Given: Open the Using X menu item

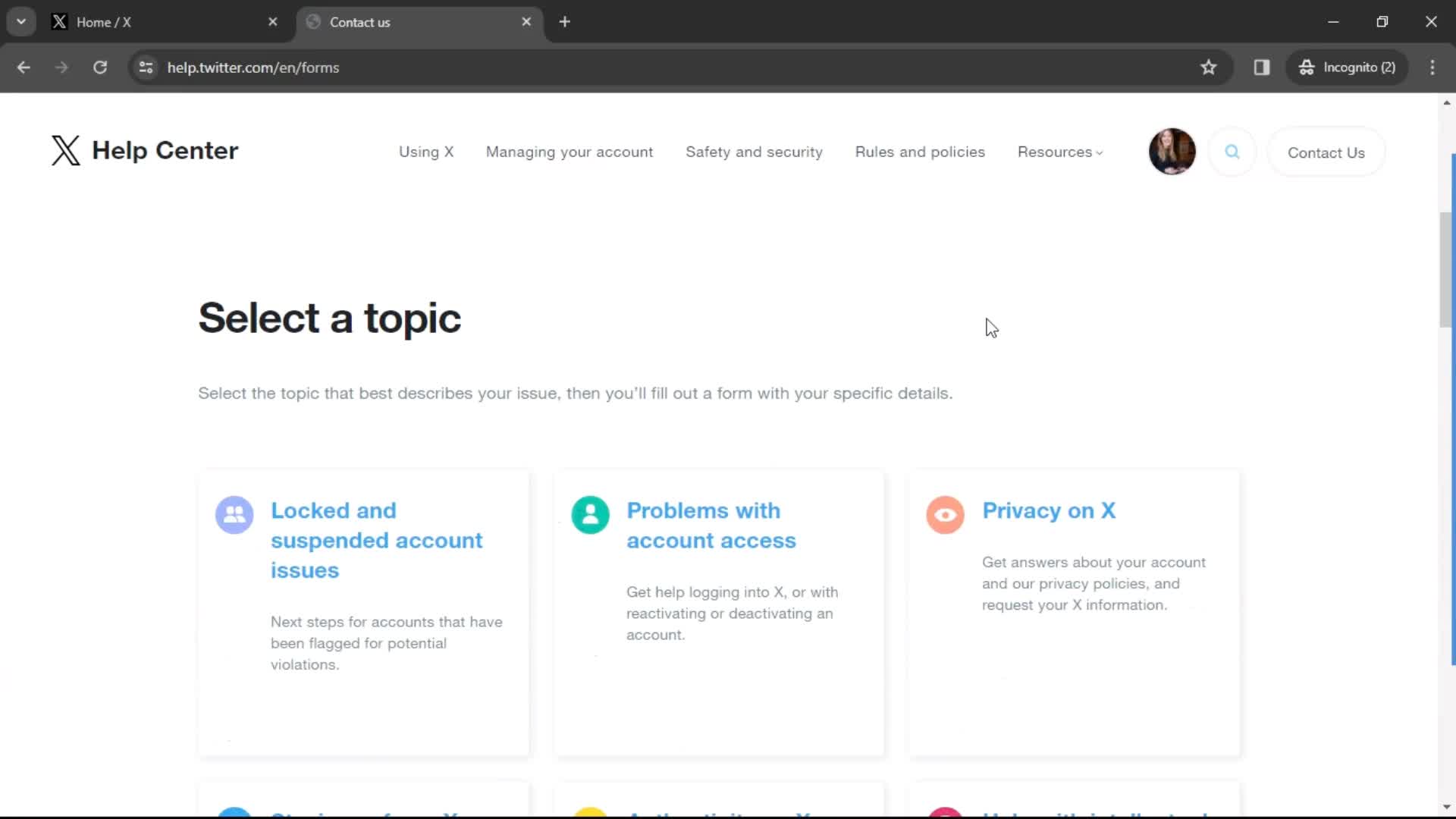Looking at the screenshot, I should 426,152.
